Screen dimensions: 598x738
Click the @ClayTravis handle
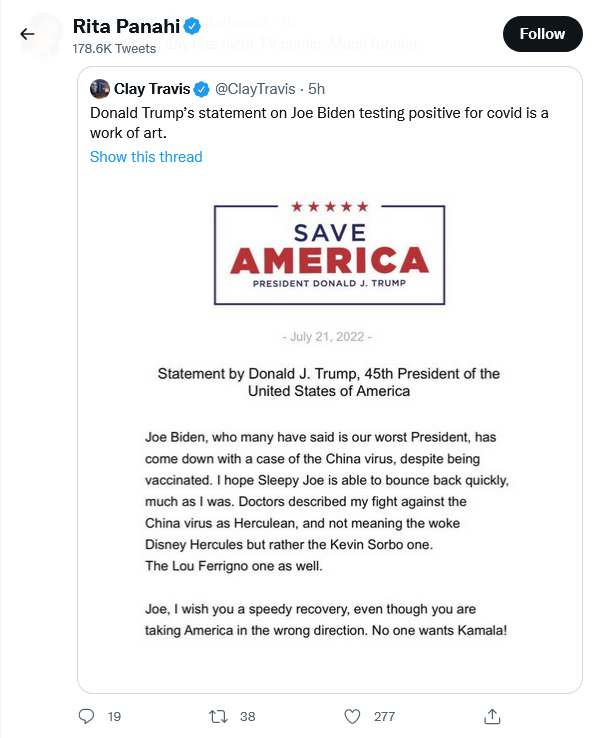[x=255, y=89]
